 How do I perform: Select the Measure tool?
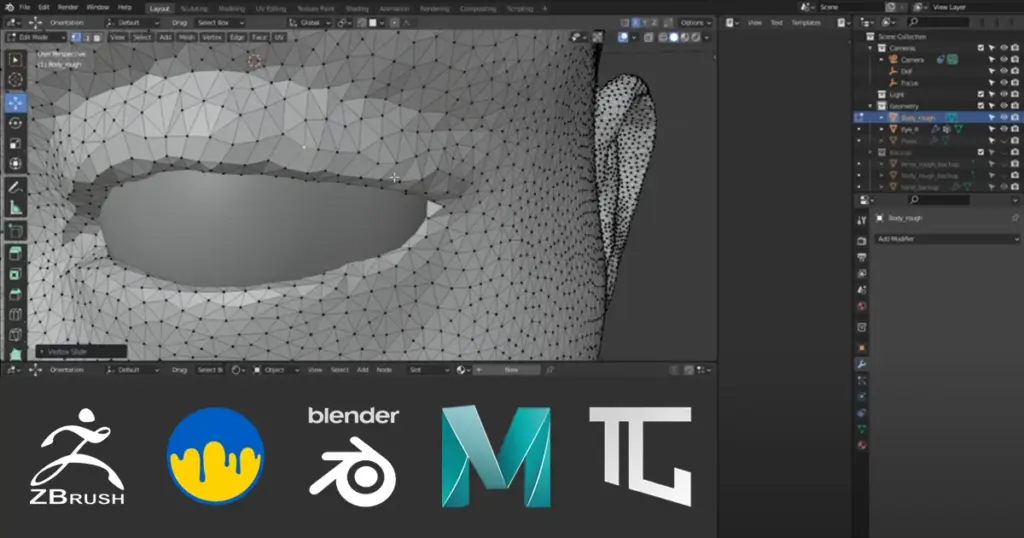[16, 208]
